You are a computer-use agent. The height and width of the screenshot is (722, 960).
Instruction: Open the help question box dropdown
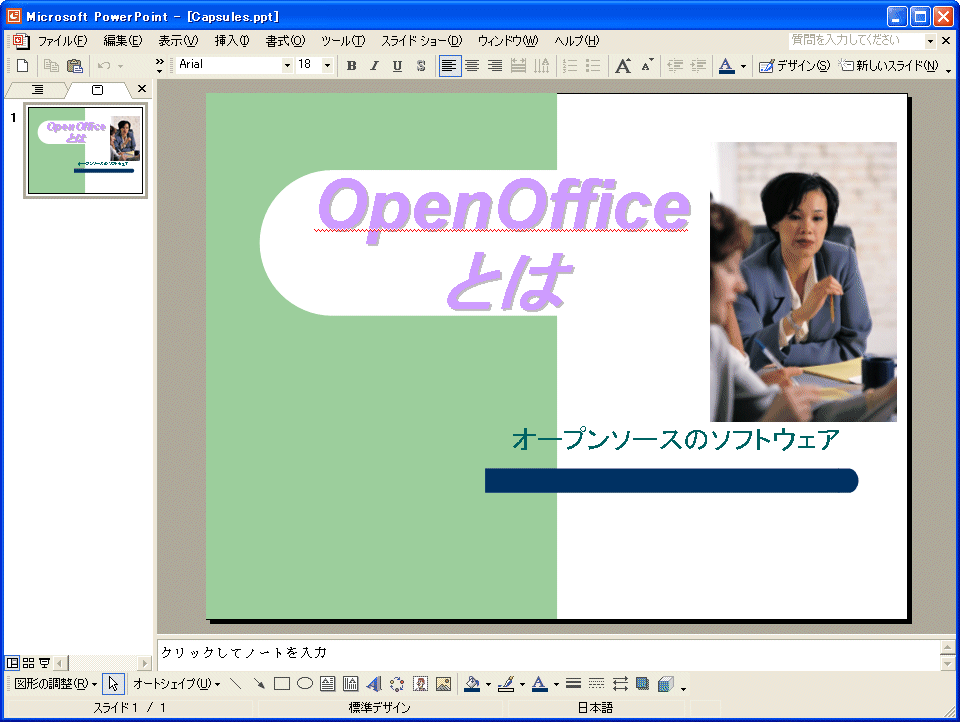point(931,41)
